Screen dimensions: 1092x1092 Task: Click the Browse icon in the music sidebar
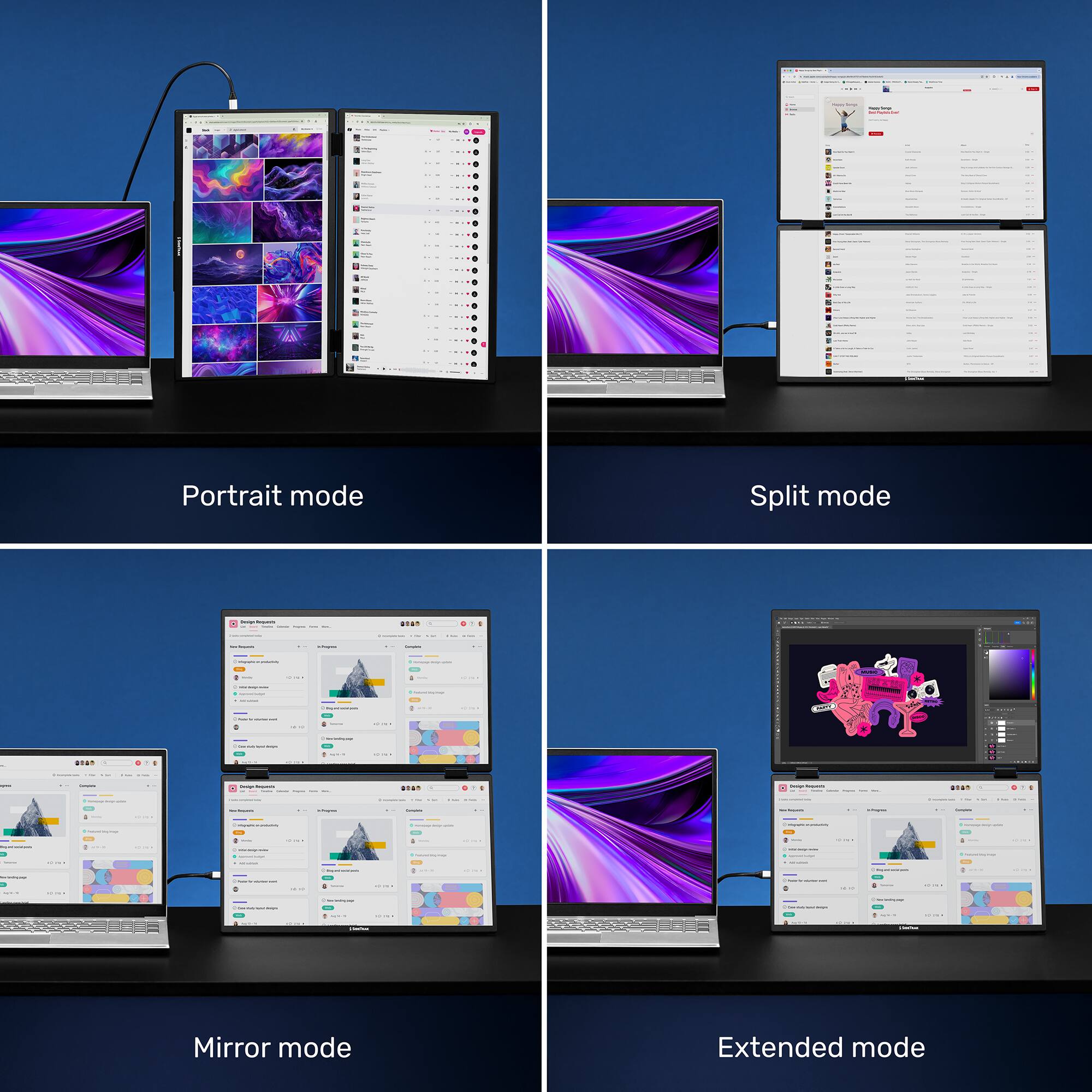click(787, 110)
